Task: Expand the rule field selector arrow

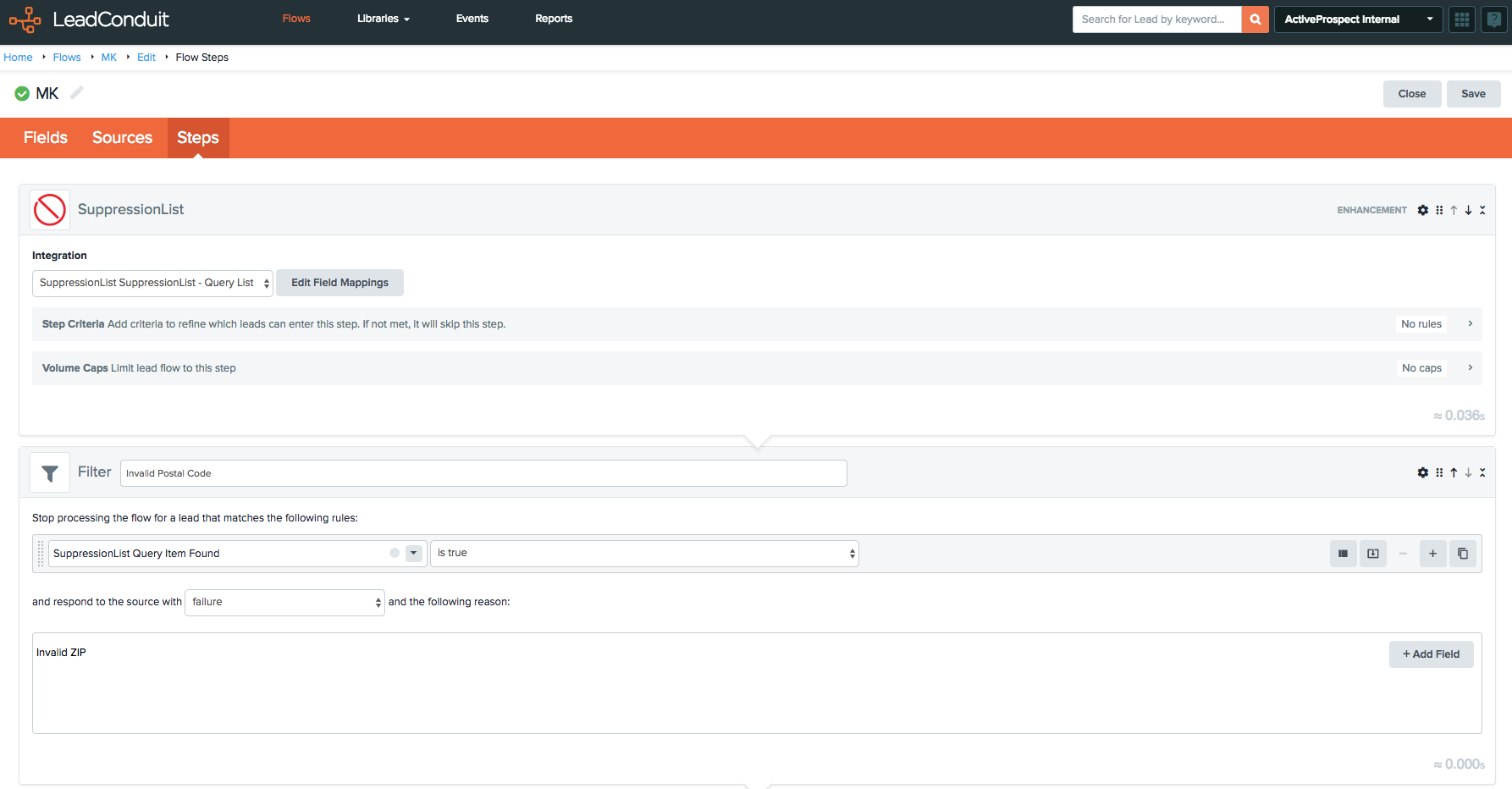Action: (414, 554)
